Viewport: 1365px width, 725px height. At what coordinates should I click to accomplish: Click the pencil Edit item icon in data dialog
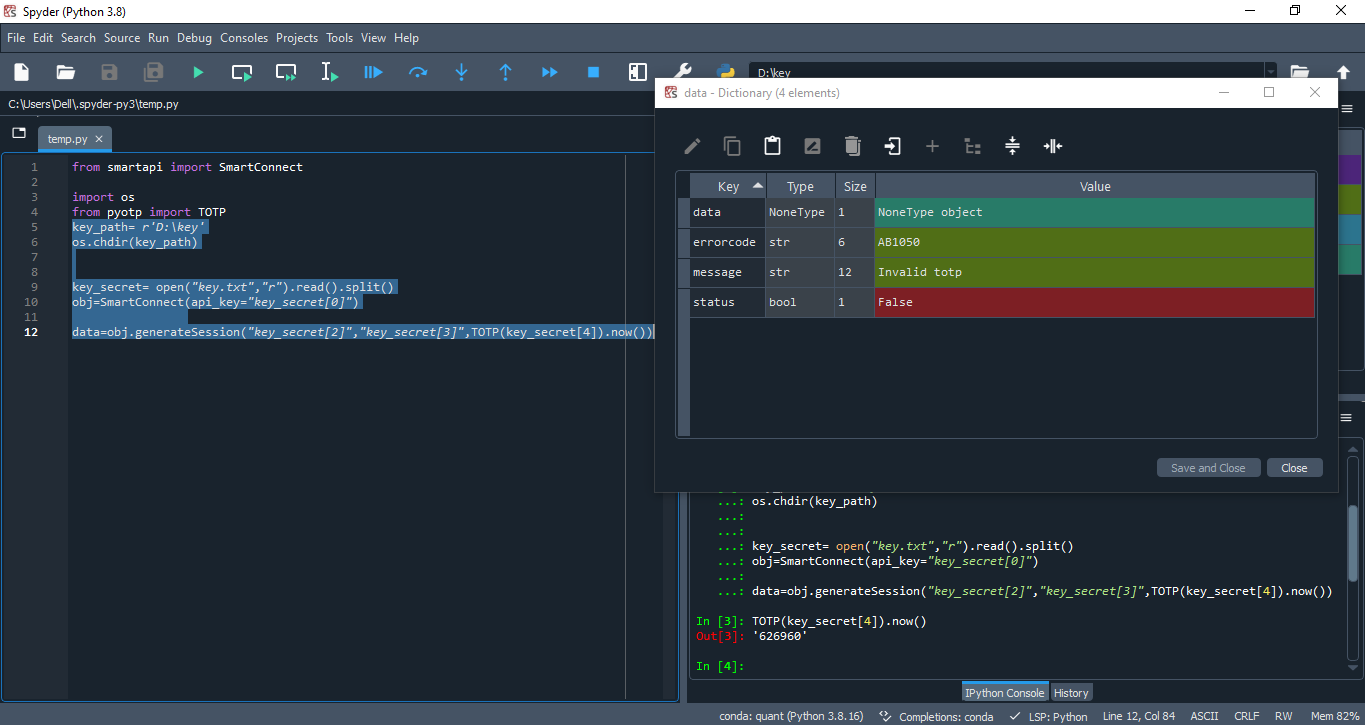coord(692,146)
